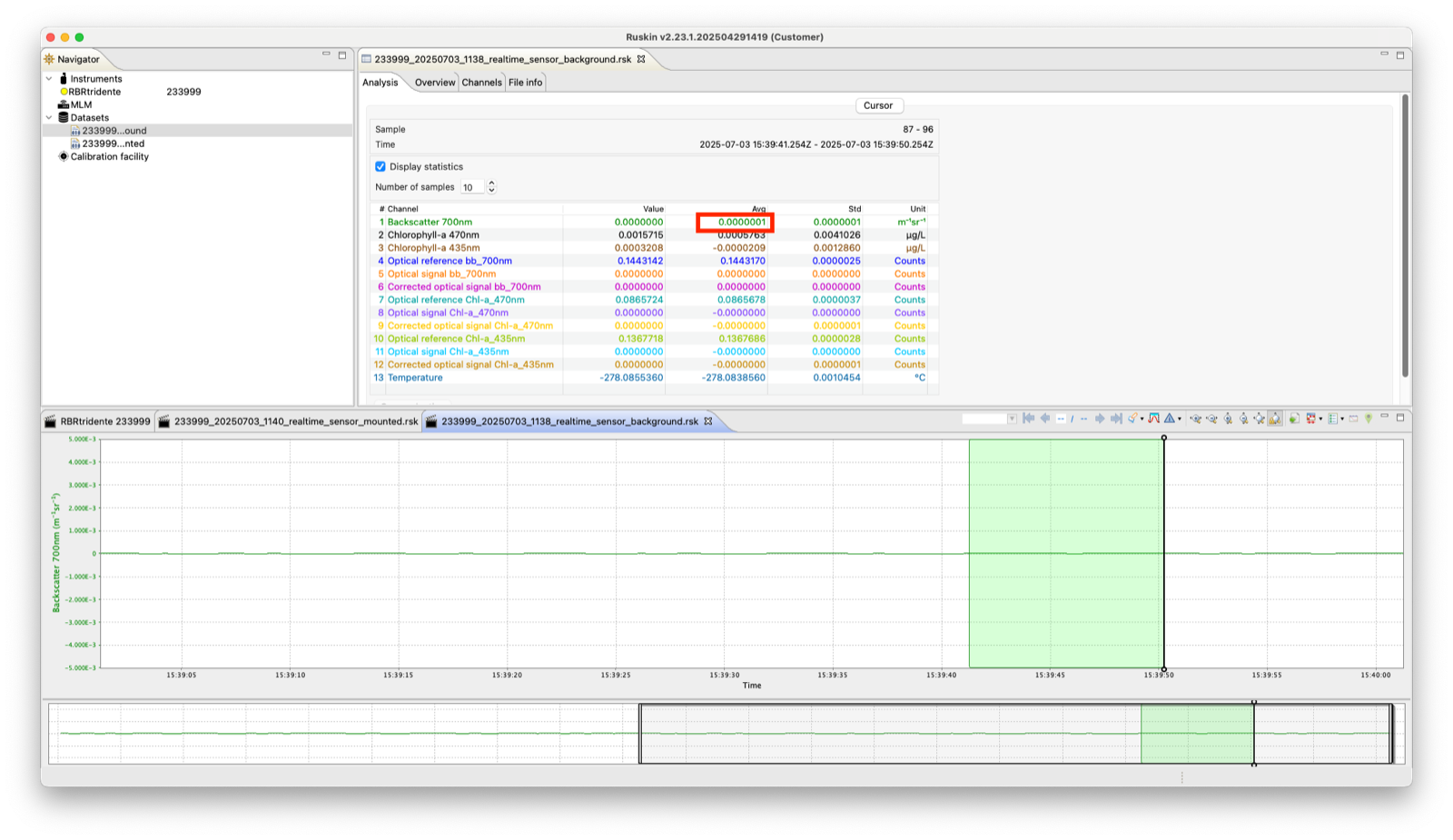The height and width of the screenshot is (840, 1453).
Task: Adjust the Number of samples stepper
Action: pyautogui.click(x=491, y=187)
